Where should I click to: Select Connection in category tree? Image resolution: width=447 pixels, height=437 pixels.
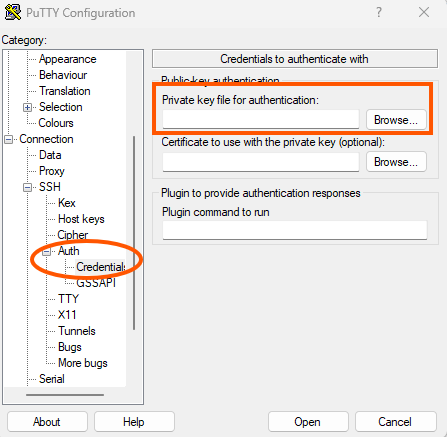click(46, 139)
